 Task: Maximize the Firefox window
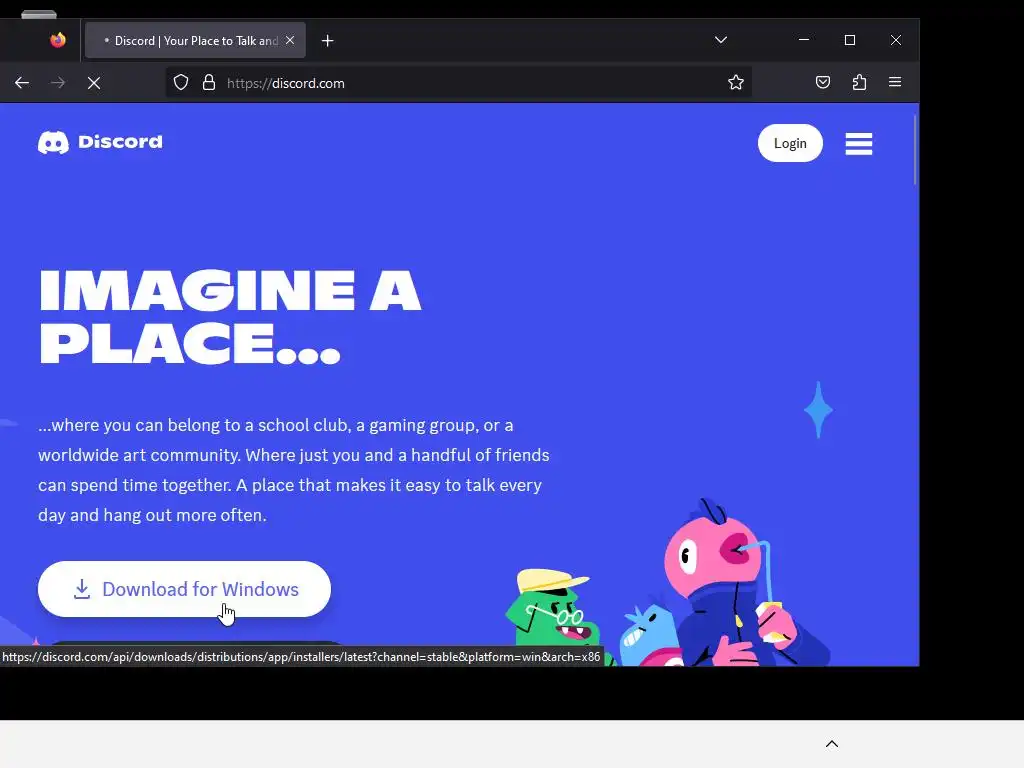click(850, 40)
